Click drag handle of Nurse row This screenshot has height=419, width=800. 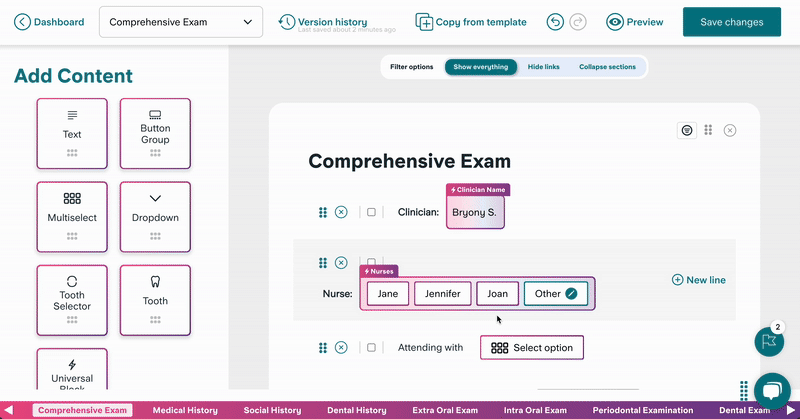322,263
